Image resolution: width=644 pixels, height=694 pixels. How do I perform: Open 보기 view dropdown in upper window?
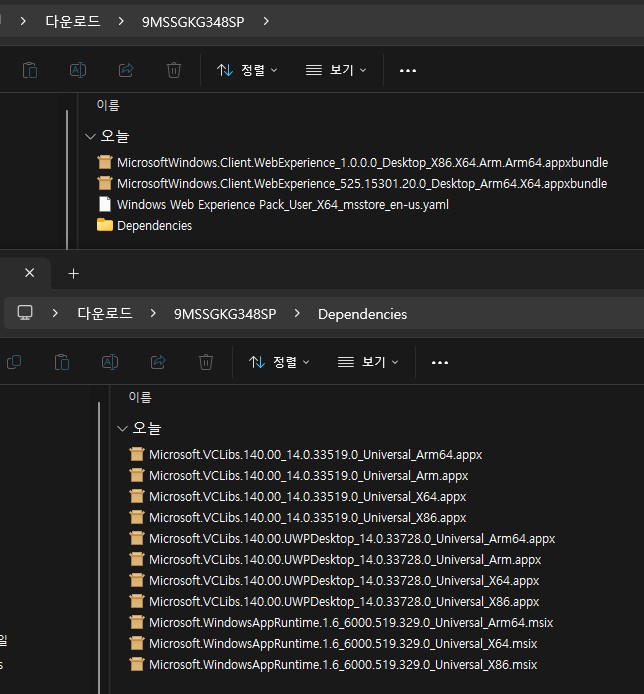[336, 70]
